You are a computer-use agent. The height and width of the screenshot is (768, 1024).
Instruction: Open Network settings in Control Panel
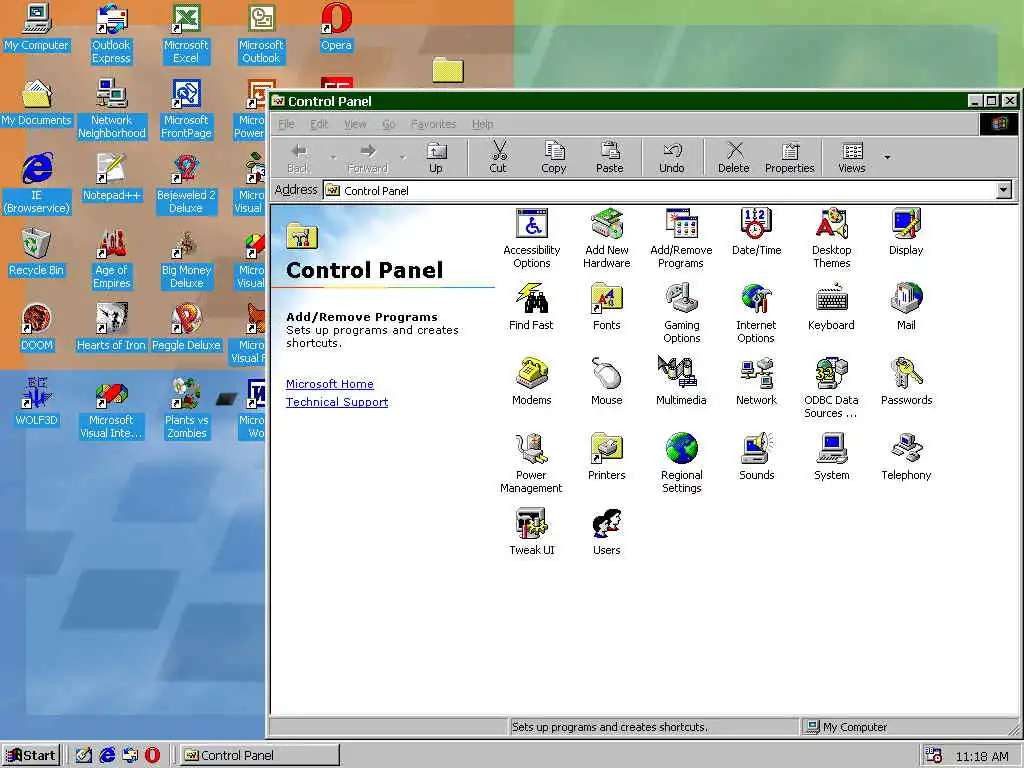pos(756,382)
